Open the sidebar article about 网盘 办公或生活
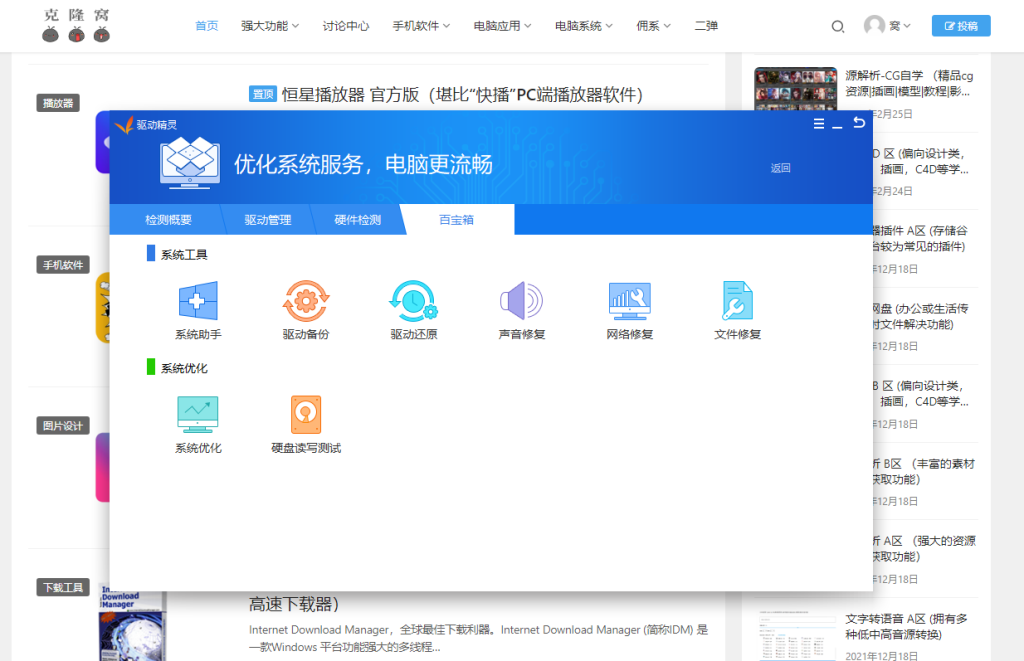This screenshot has height=661, width=1024. pyautogui.click(x=921, y=316)
